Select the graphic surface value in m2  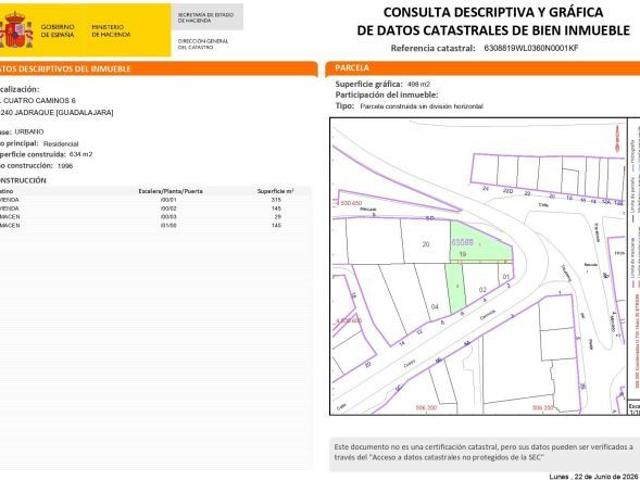tap(418, 84)
